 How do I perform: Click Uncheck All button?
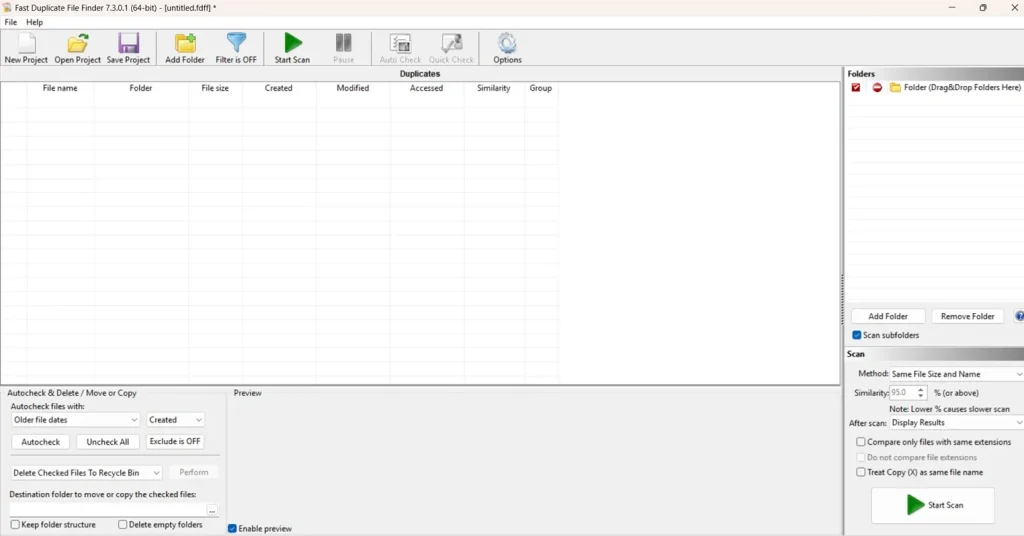[108, 442]
